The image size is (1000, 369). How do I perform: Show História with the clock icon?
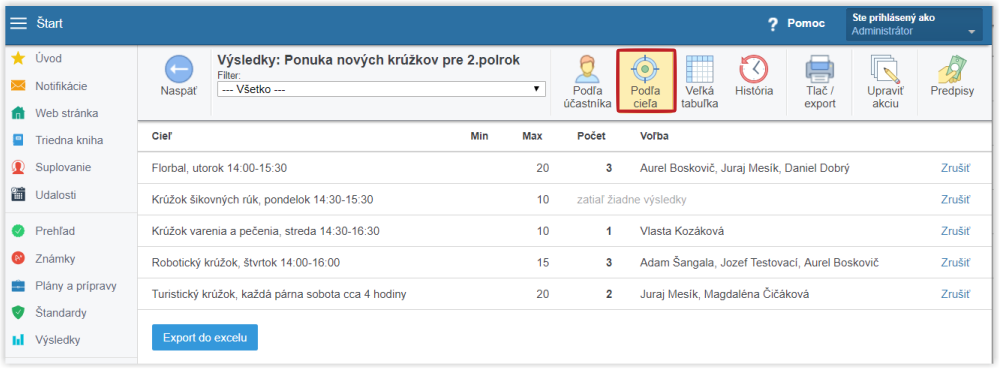coord(754,69)
